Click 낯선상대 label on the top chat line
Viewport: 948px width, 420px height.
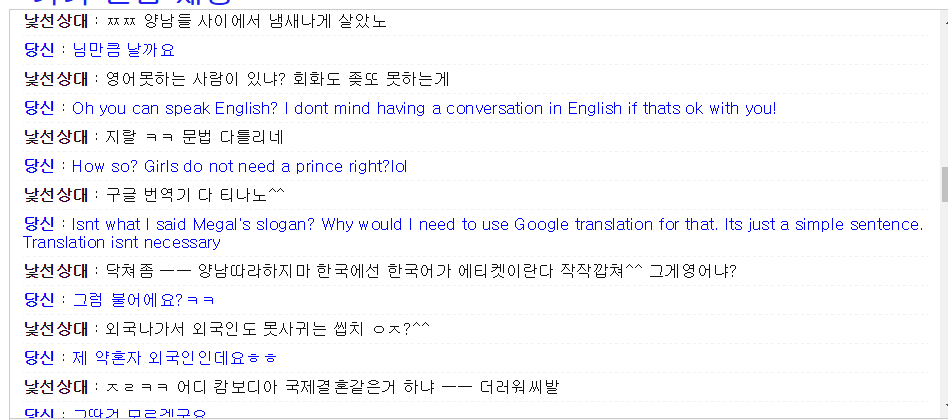55,20
